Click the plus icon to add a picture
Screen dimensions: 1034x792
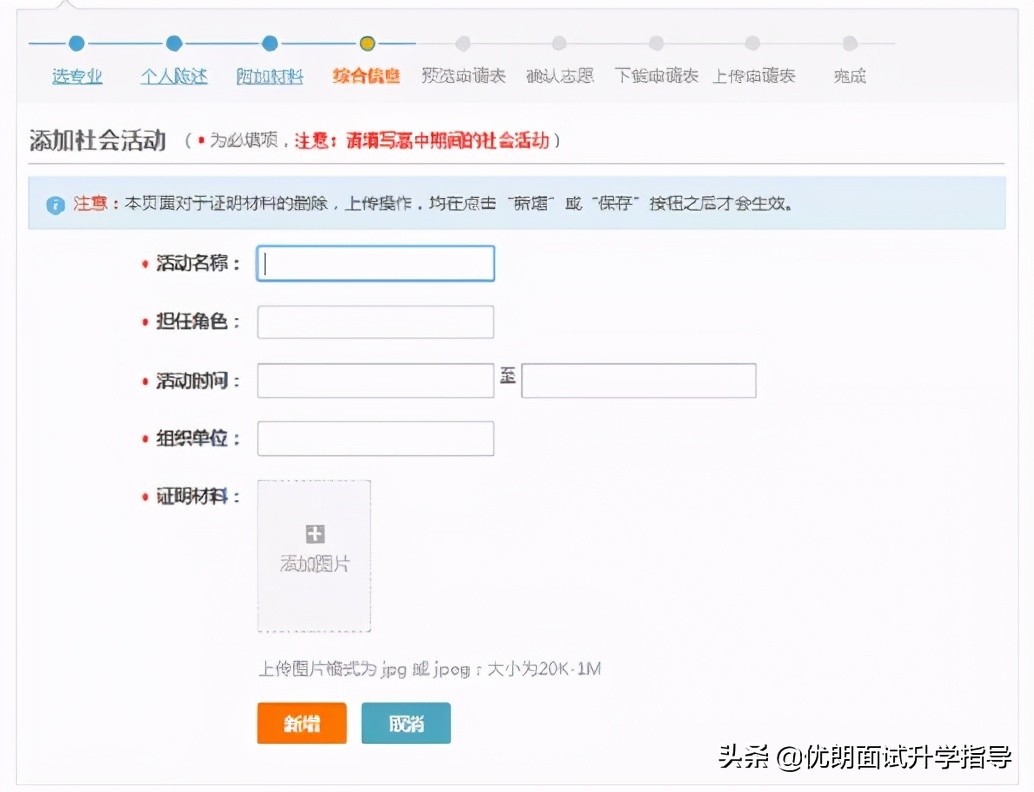[x=315, y=533]
